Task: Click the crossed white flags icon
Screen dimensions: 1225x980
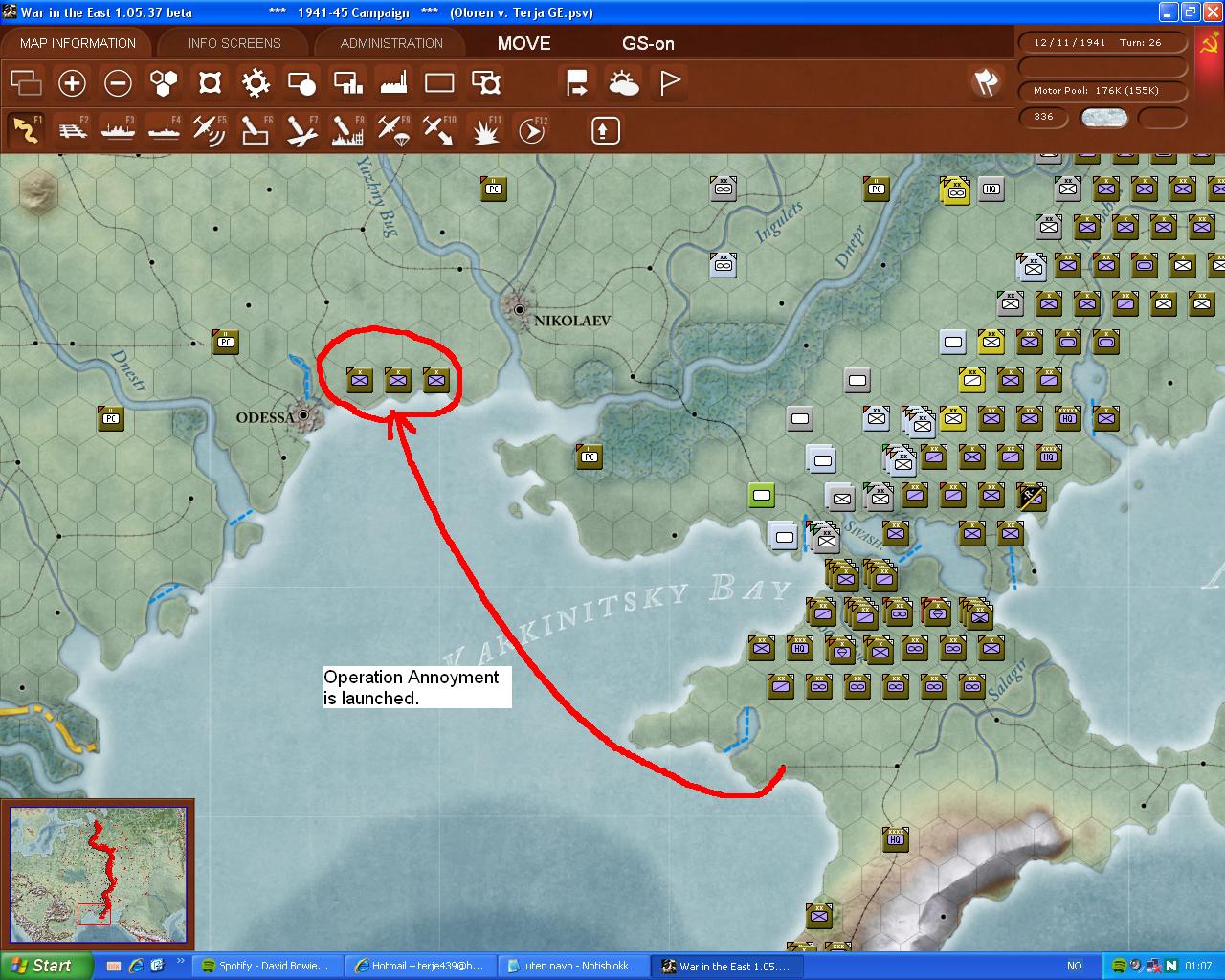Action: point(986,83)
